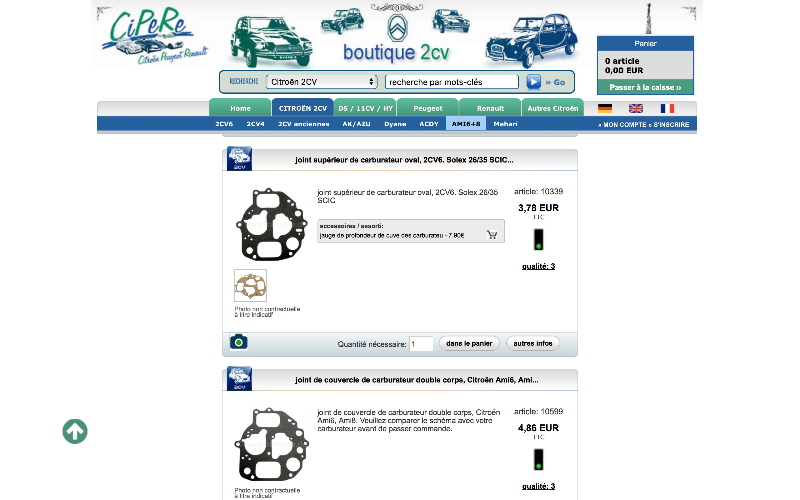The width and height of the screenshot is (800, 500).
Task: Click the keyword search input field
Action: click(x=452, y=82)
